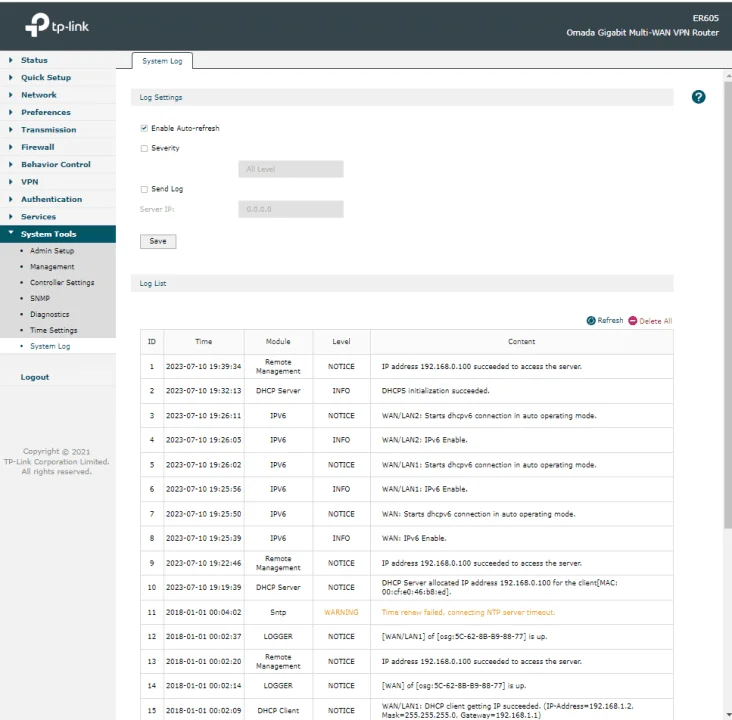This screenshot has height=720, width=732.
Task: Expand the Preferences menu
Action: 46,112
